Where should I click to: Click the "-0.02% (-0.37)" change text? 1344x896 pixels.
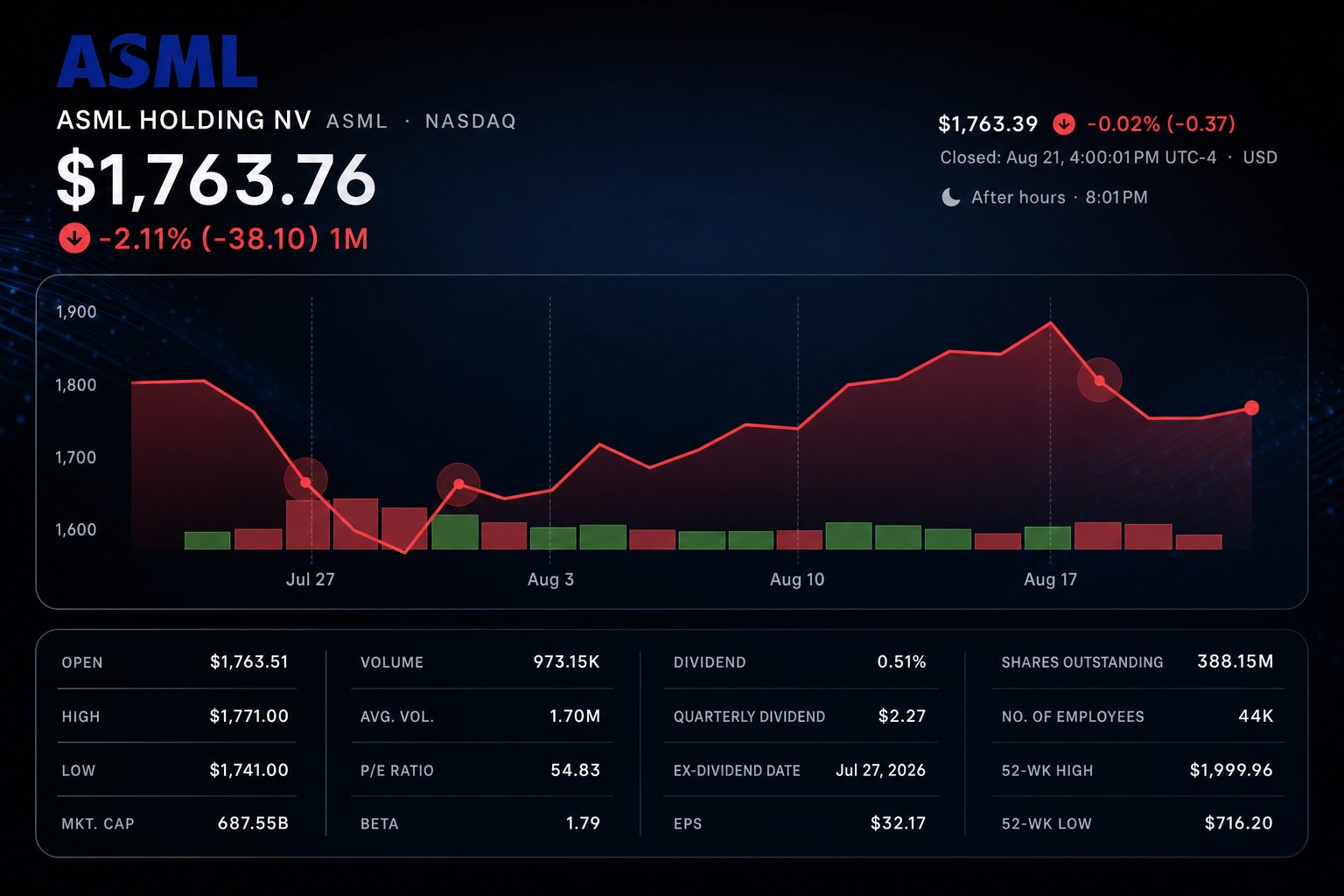pyautogui.click(x=1161, y=124)
